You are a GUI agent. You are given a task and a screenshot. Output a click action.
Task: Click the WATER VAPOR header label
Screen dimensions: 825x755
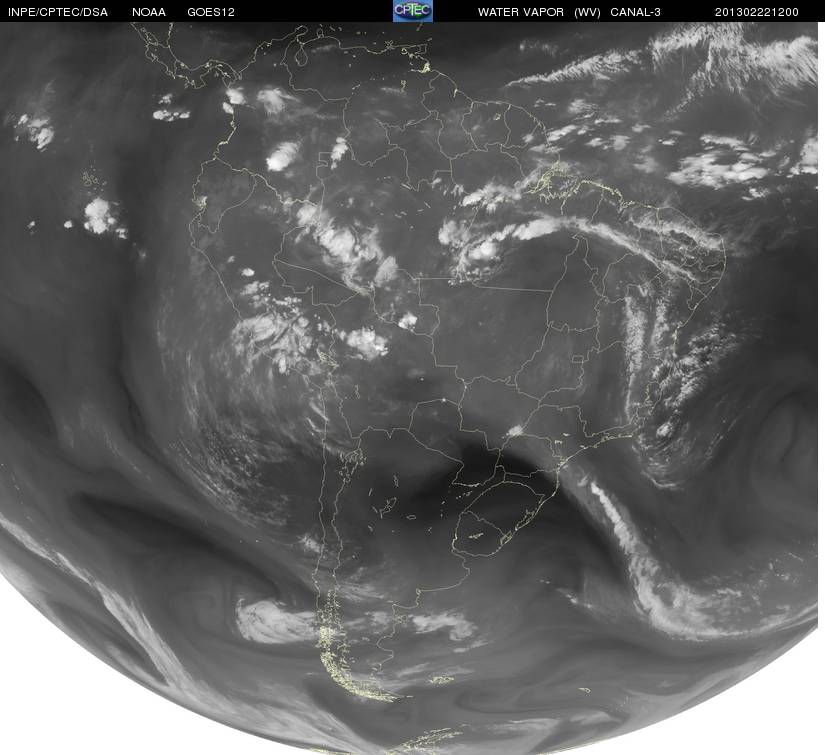521,12
